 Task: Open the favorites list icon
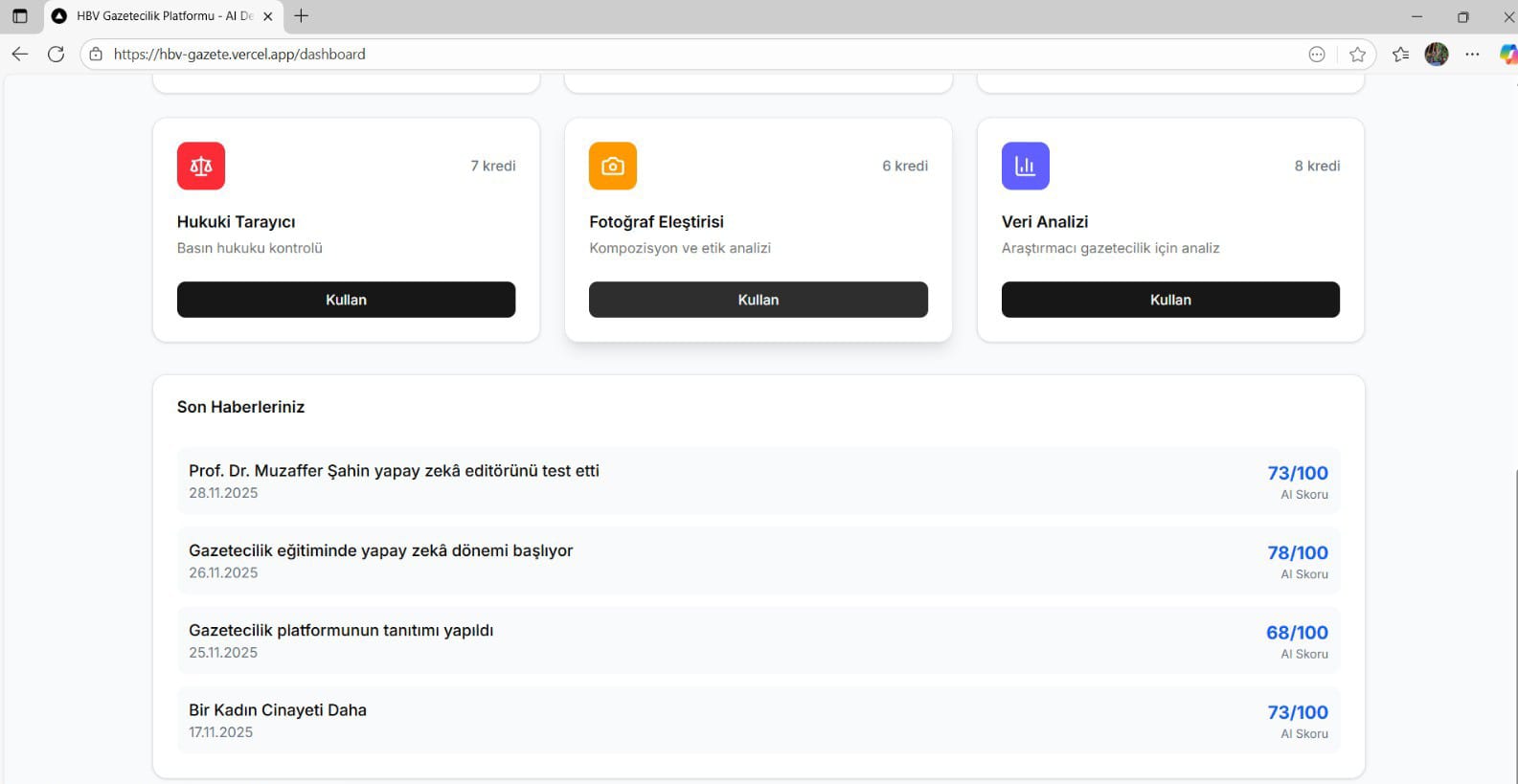click(1400, 55)
